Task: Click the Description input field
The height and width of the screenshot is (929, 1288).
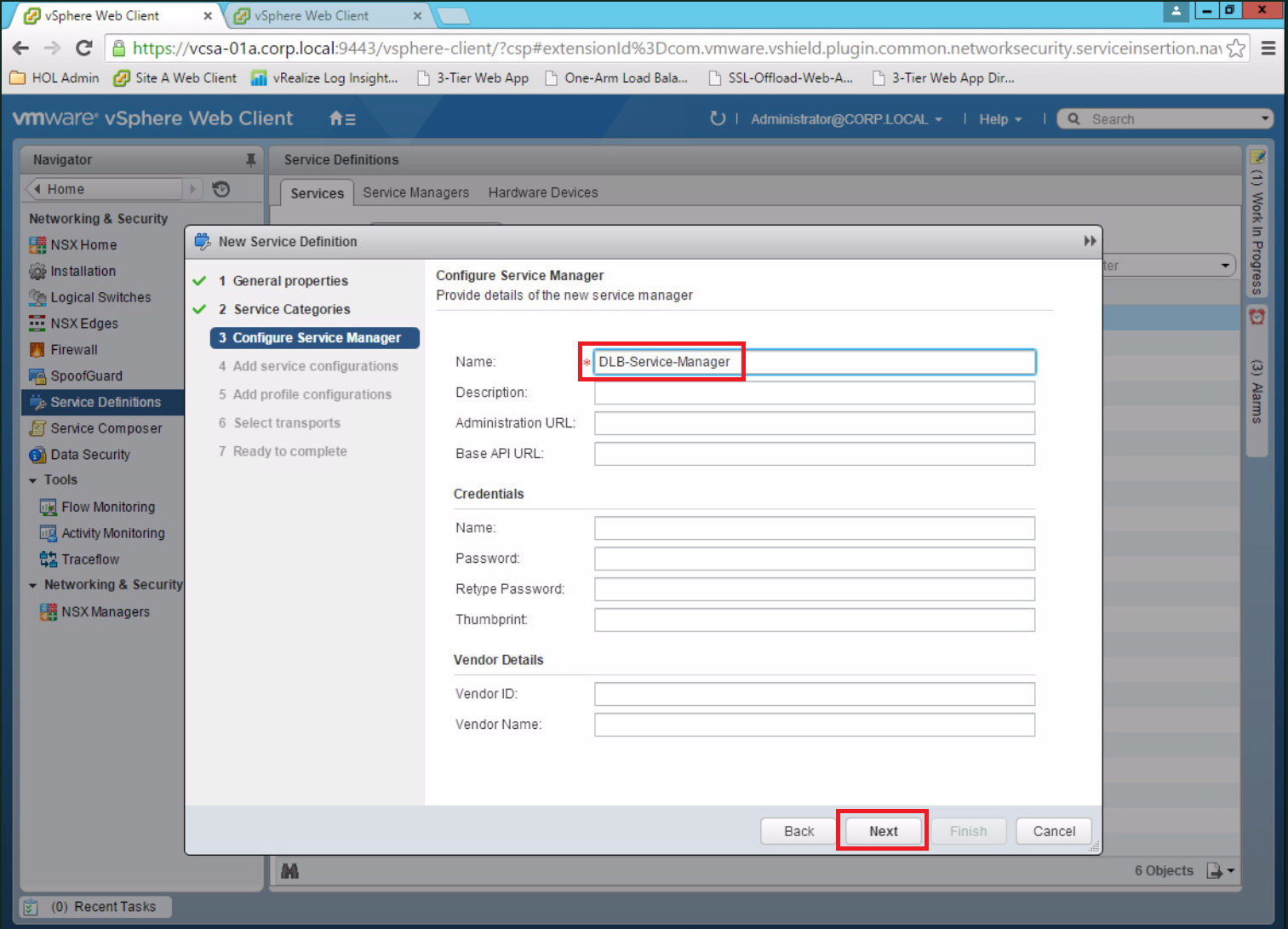Action: pyautogui.click(x=815, y=393)
